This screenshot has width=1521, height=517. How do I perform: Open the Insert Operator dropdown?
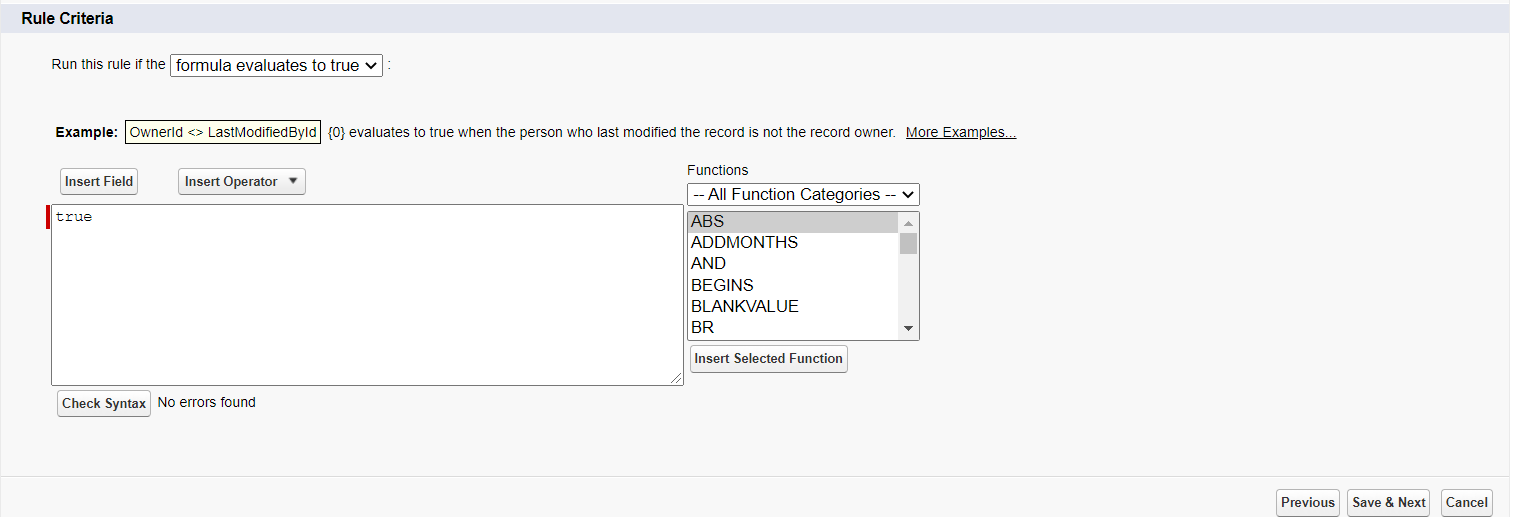(241, 182)
